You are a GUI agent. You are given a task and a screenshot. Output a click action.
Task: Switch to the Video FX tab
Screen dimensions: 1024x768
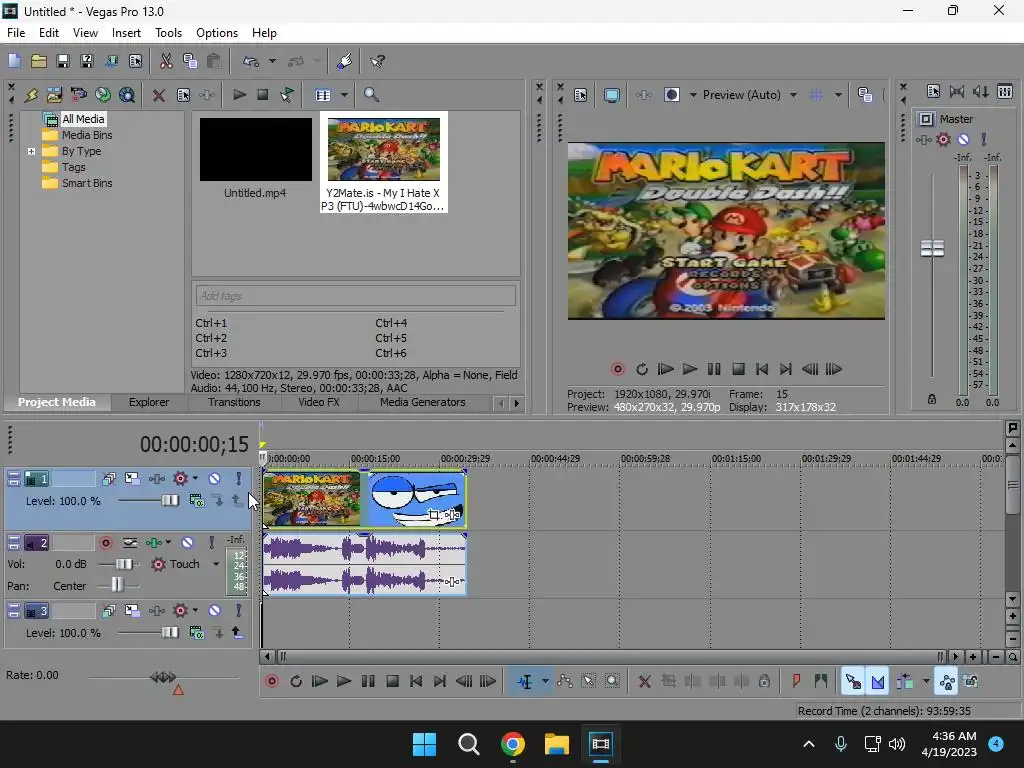tap(319, 402)
